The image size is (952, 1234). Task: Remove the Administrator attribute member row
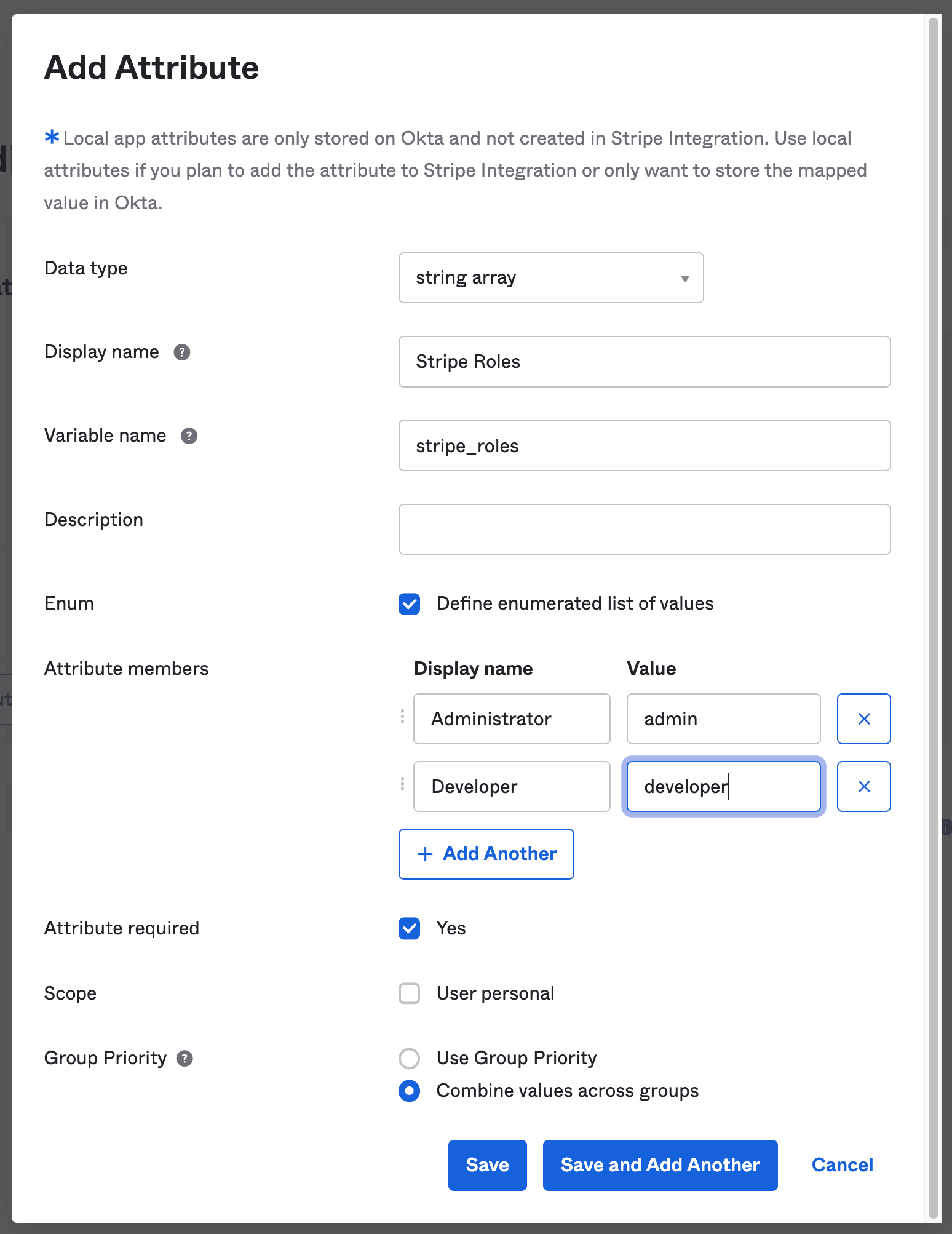pyautogui.click(x=863, y=719)
